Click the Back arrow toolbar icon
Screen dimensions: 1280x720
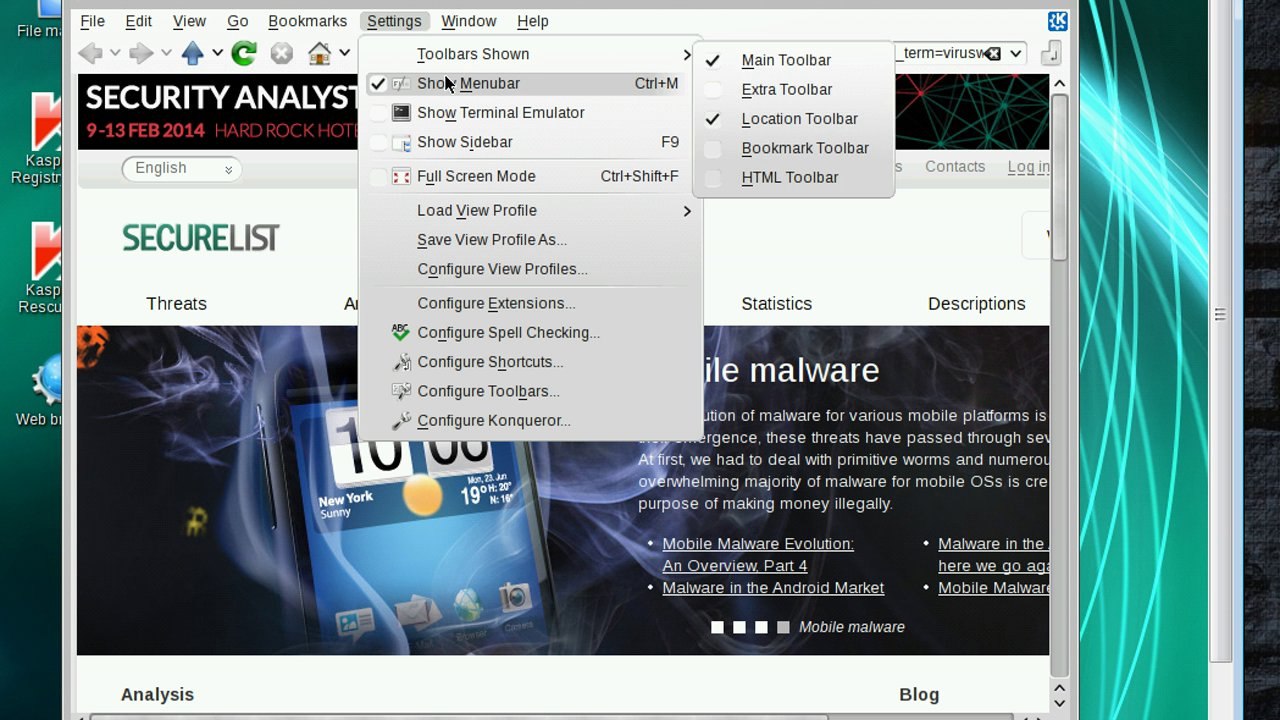[90, 53]
